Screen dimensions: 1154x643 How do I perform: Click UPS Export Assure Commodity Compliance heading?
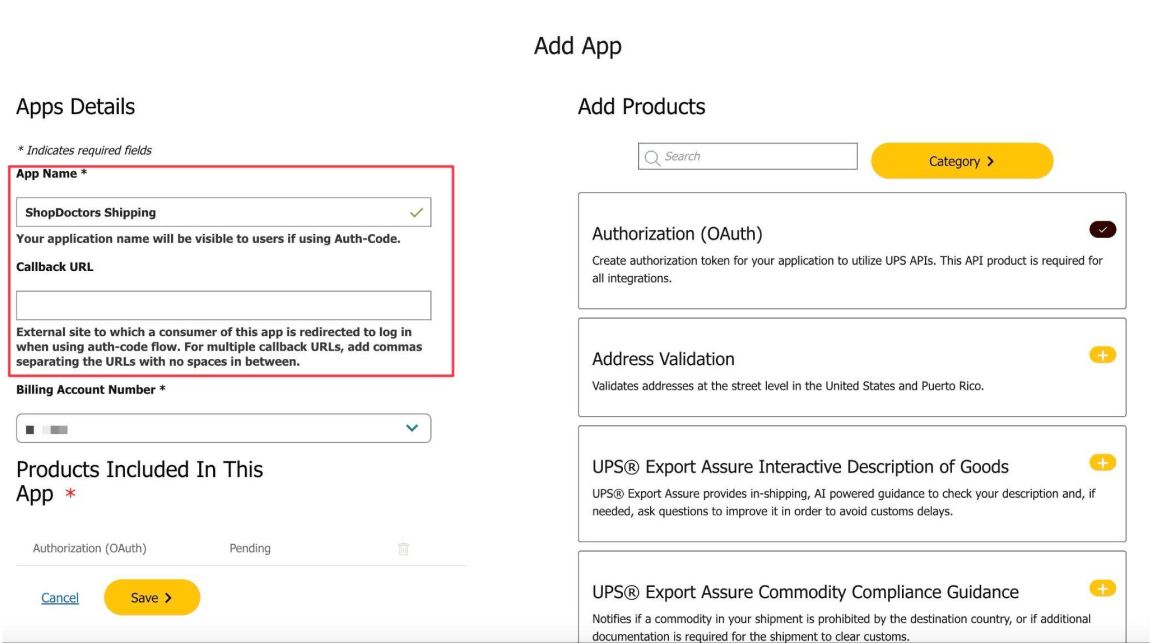[805, 592]
